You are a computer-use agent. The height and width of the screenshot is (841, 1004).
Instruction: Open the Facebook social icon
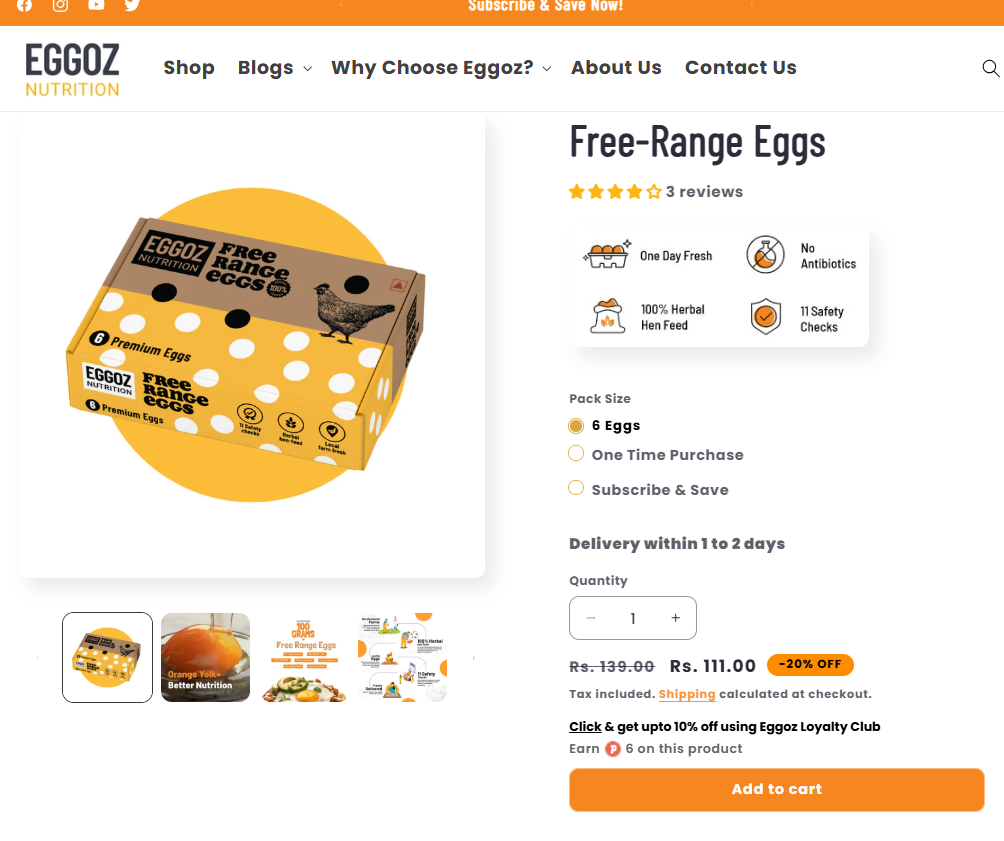[24, 5]
